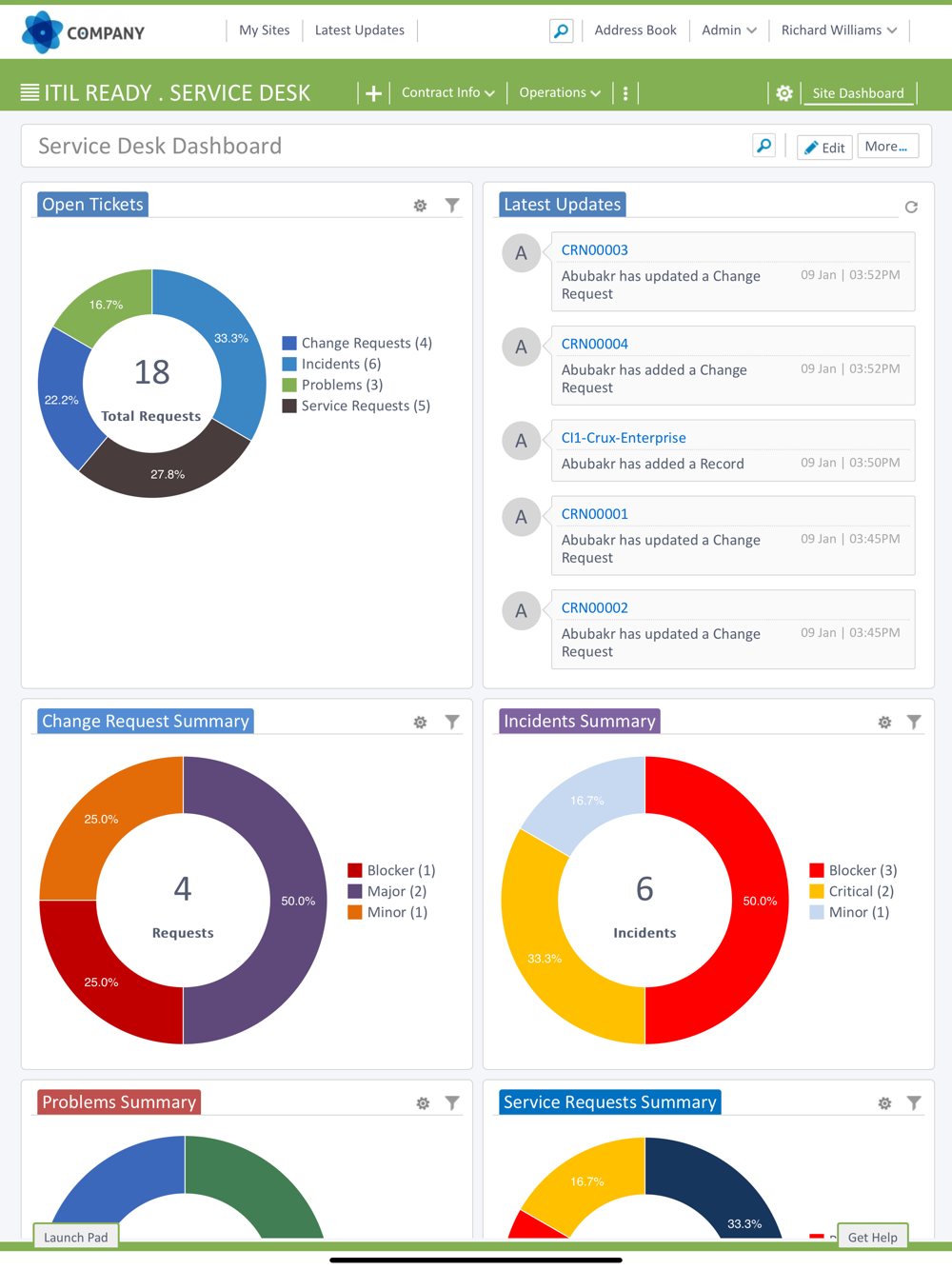Refresh the Latest Updates panel
Viewport: 952px width, 1270px height.
coord(911,207)
